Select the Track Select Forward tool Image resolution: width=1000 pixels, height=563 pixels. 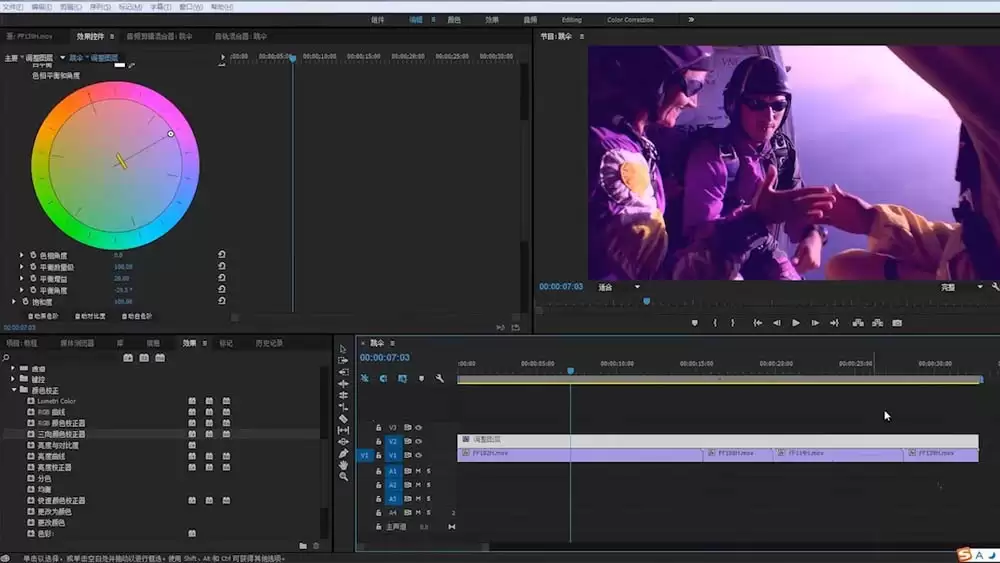(x=343, y=360)
